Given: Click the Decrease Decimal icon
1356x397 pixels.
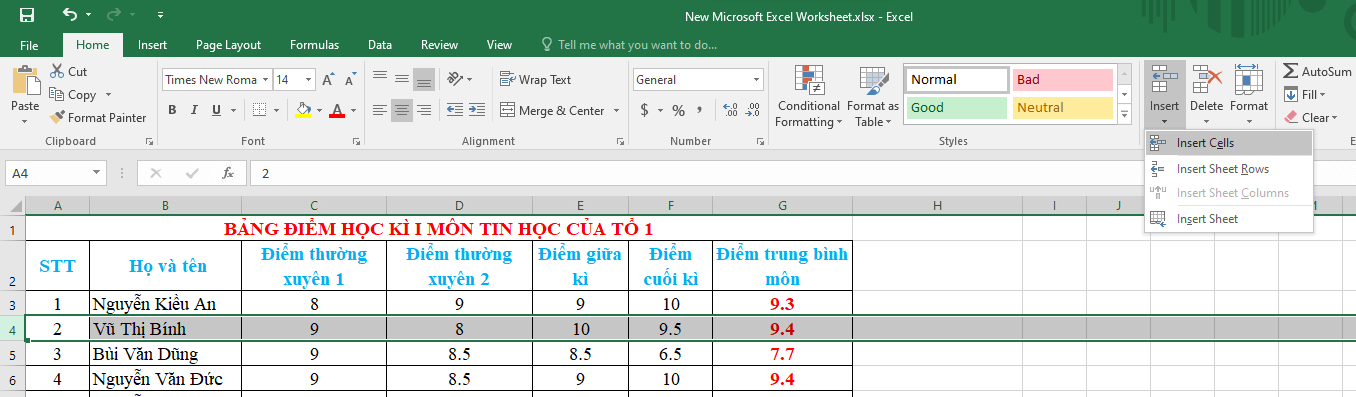Looking at the screenshot, I should pos(753,110).
